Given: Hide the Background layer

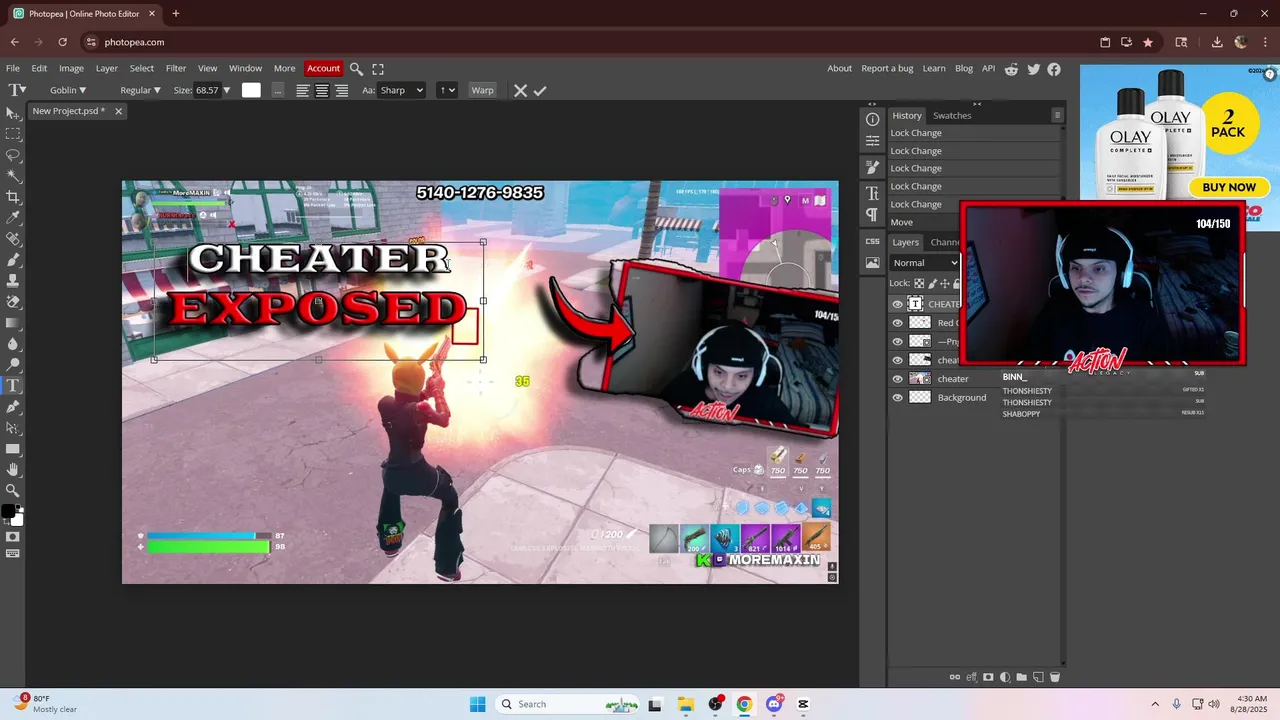Looking at the screenshot, I should (x=897, y=397).
